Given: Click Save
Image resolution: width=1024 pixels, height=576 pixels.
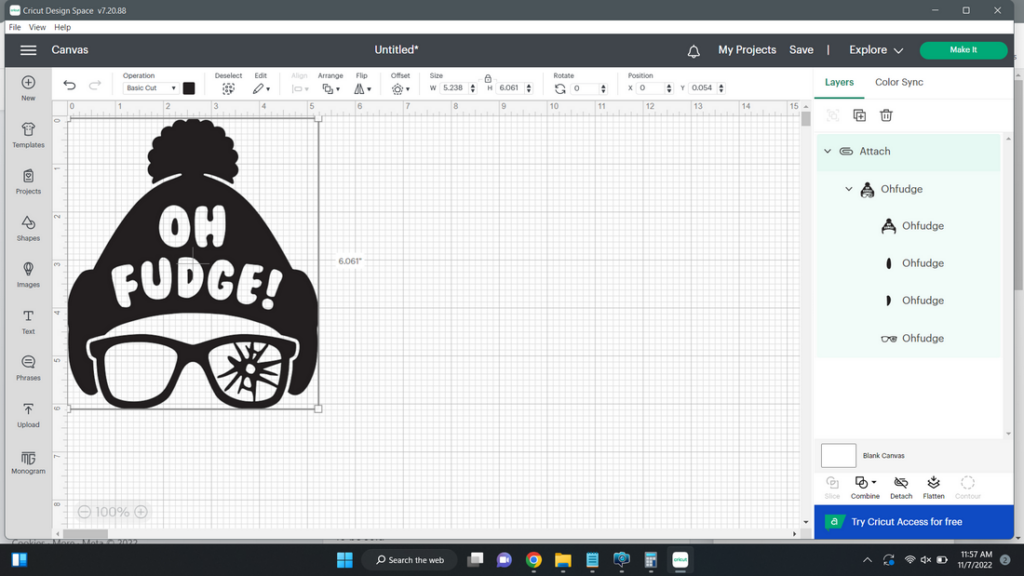Looking at the screenshot, I should point(801,50).
